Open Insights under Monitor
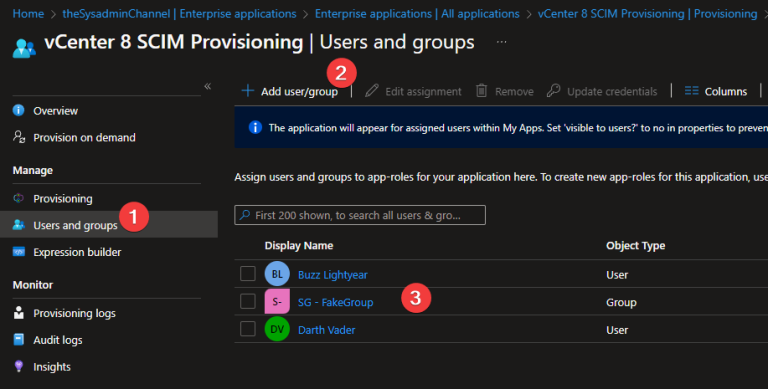The width and height of the screenshot is (768, 389). tap(52, 367)
